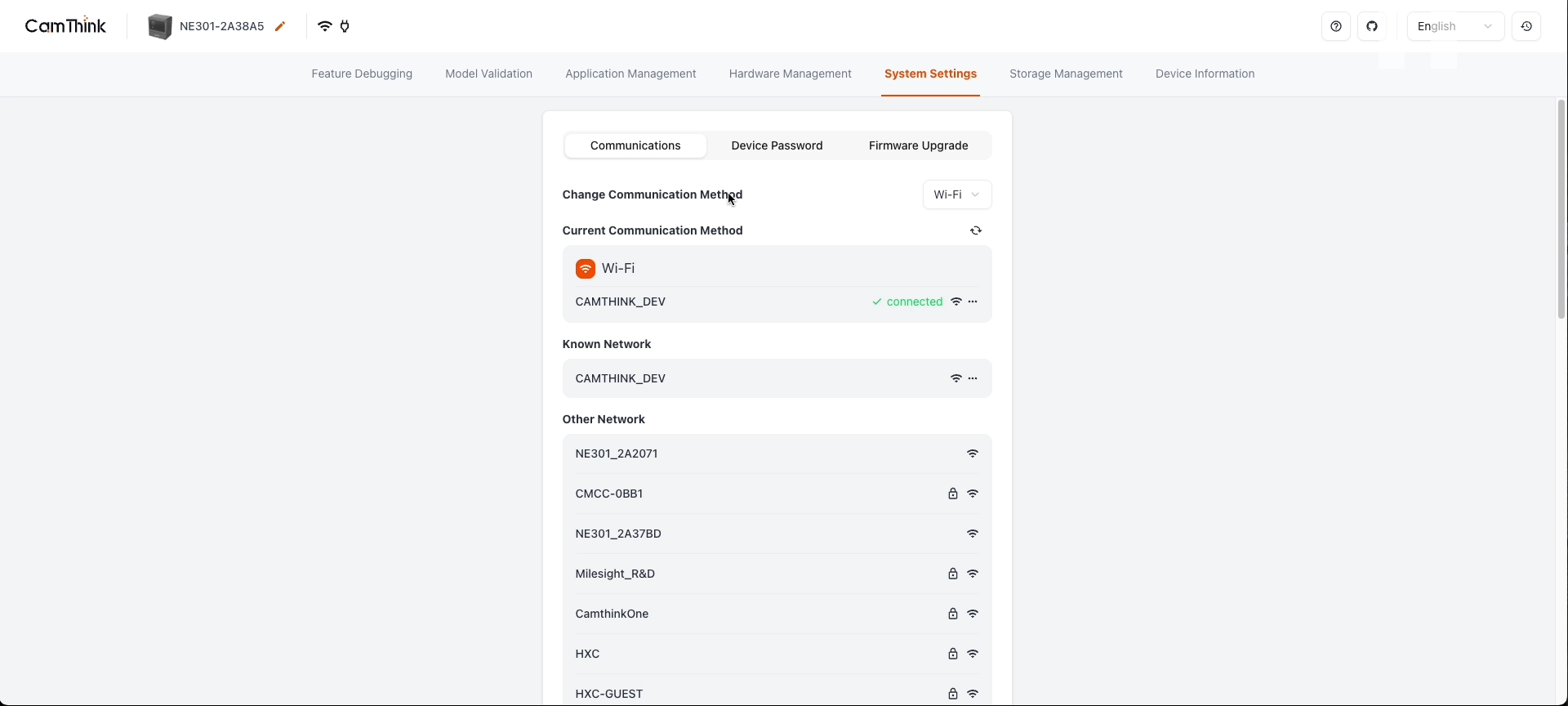Connect to the NE301_2A2071 network
Screen dimensions: 1568x706
click(617, 454)
